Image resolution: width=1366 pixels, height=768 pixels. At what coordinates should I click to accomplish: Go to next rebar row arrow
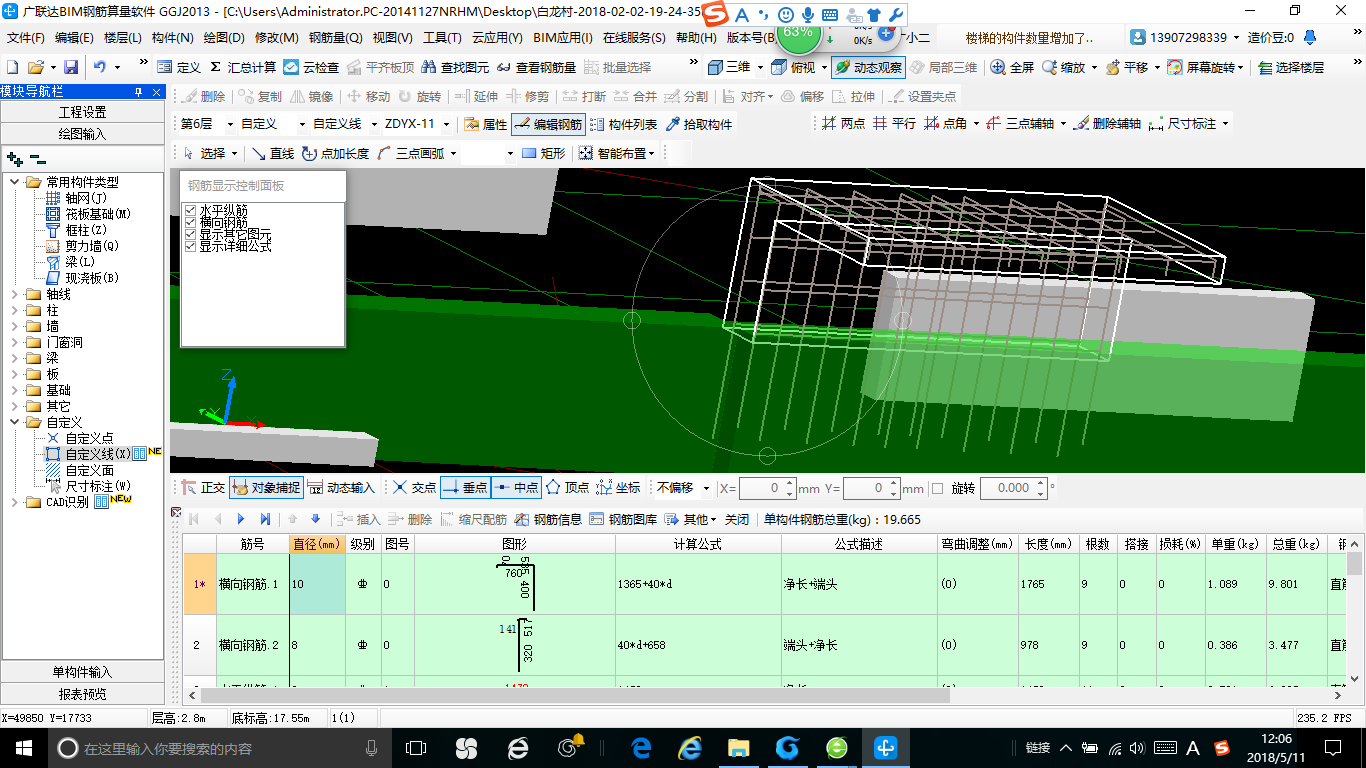[x=241, y=519]
